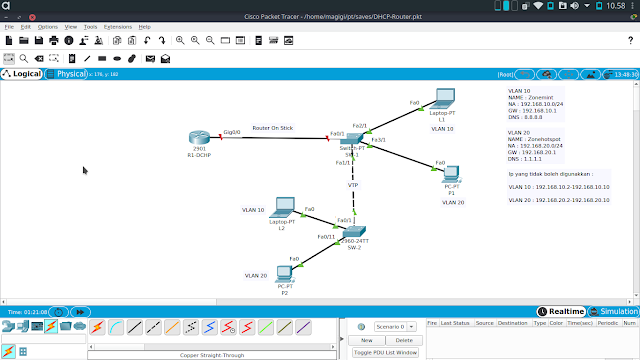This screenshot has height=360, width=640.
Task: Switch to Simulation mode
Action: tap(613, 311)
